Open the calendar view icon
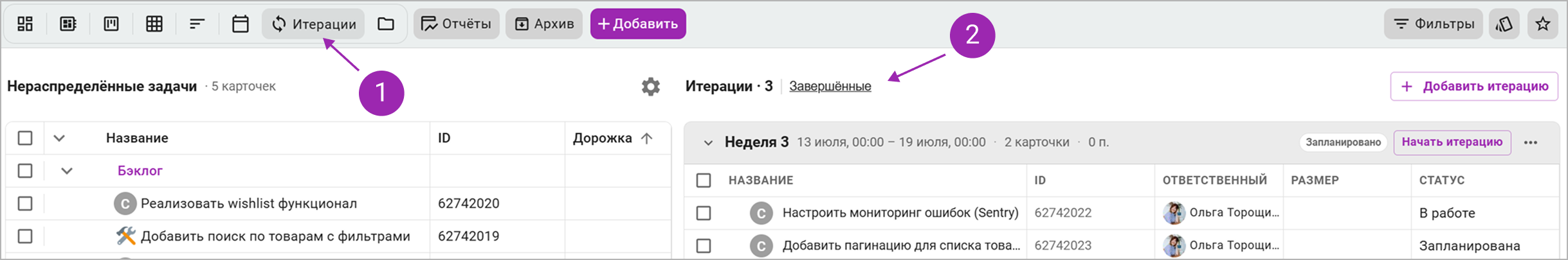 [x=240, y=24]
